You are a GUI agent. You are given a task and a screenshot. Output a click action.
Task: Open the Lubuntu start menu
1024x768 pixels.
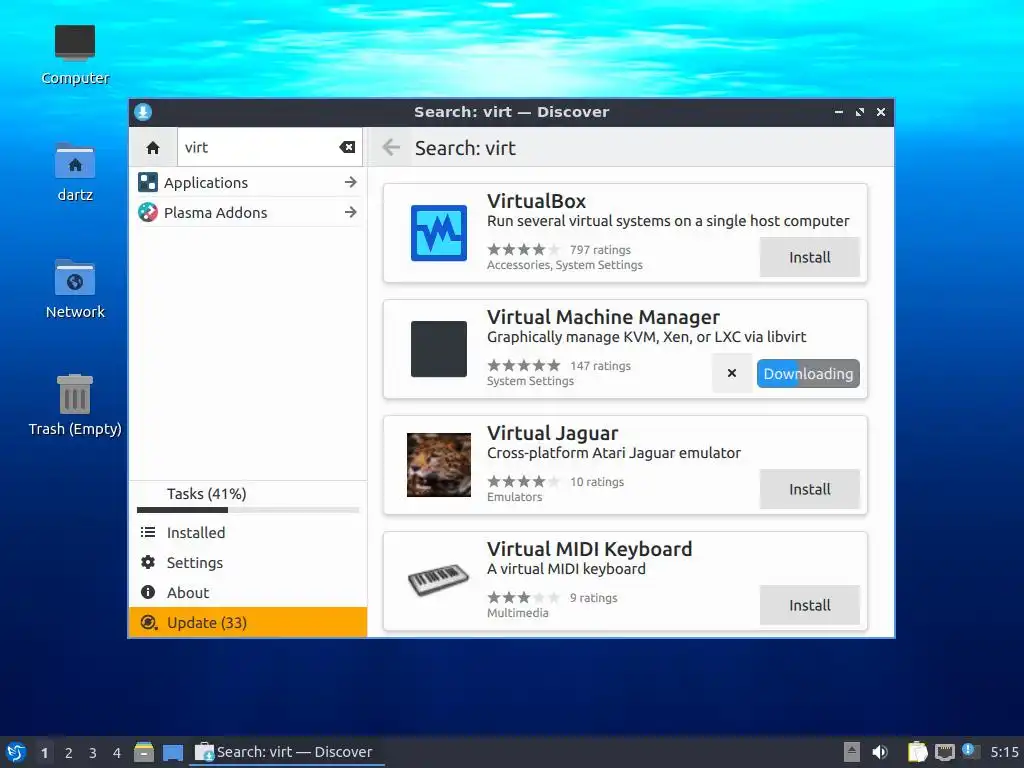[x=16, y=752]
